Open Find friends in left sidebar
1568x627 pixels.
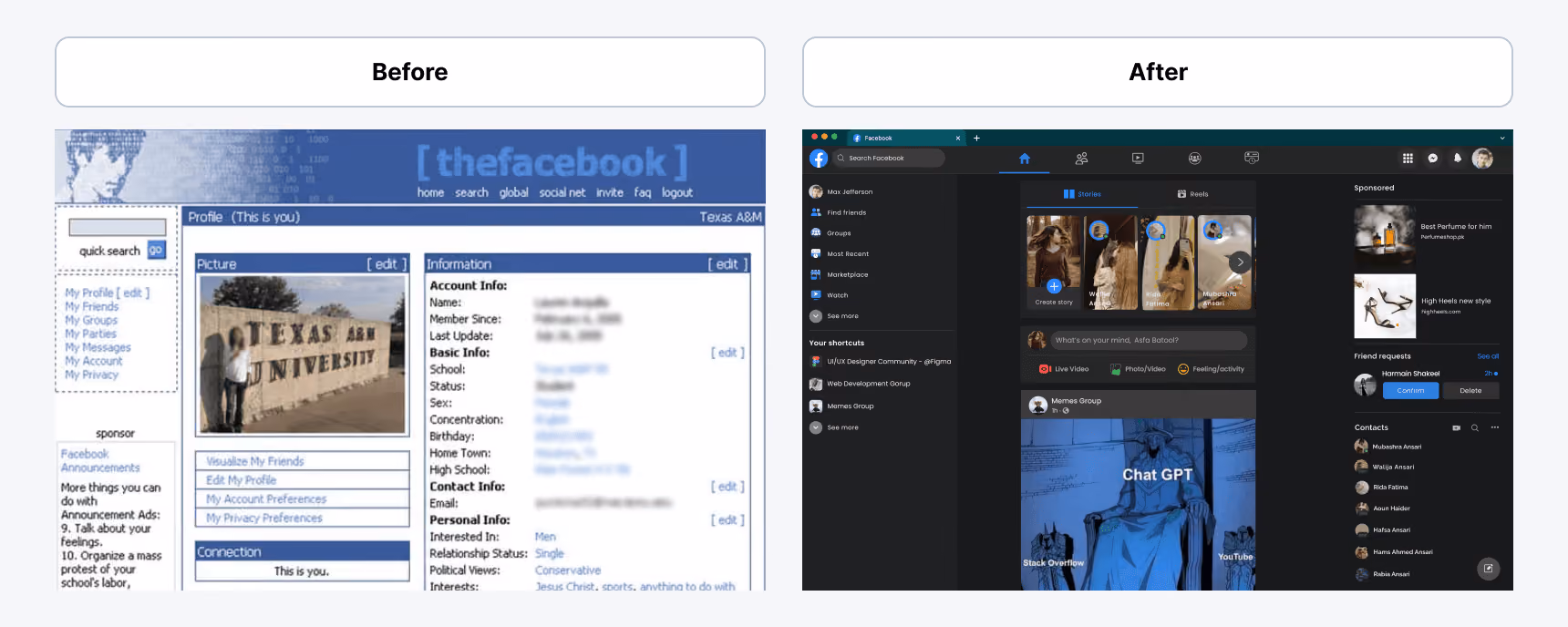pyautogui.click(x=839, y=212)
